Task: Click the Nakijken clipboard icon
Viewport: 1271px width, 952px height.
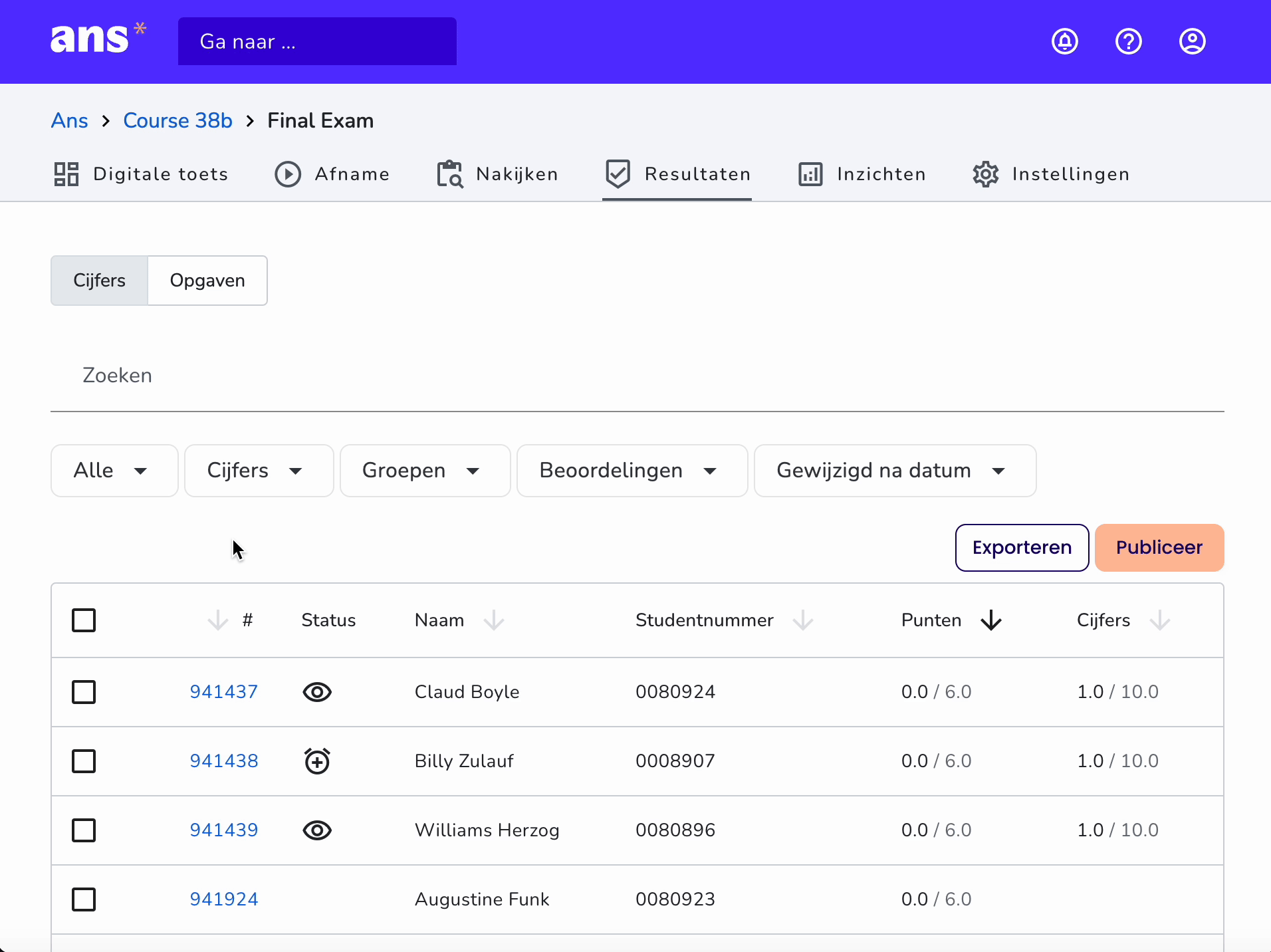Action: tap(450, 174)
